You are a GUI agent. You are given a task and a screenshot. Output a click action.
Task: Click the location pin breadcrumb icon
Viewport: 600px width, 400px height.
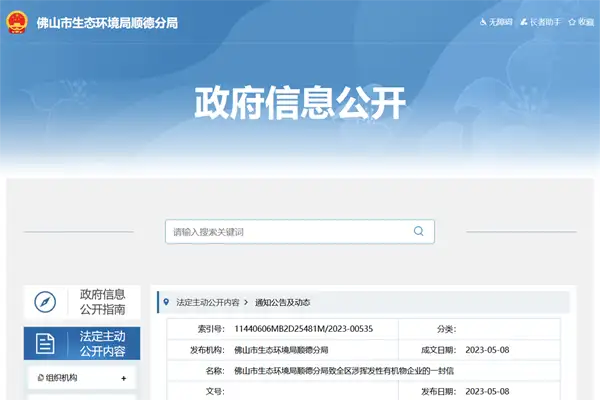pyautogui.click(x=166, y=302)
